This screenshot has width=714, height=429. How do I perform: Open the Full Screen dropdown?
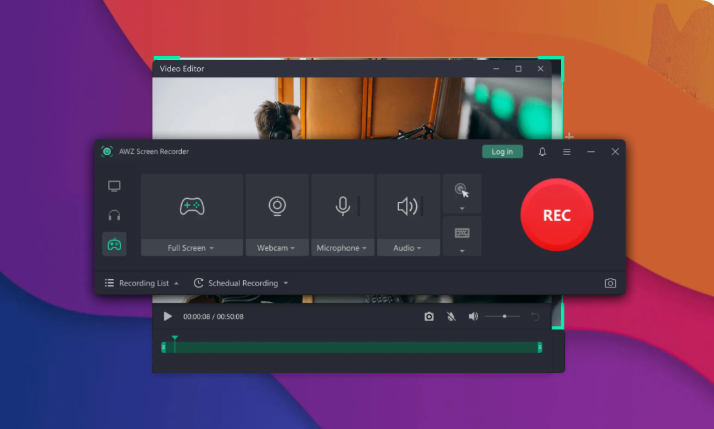coord(192,248)
